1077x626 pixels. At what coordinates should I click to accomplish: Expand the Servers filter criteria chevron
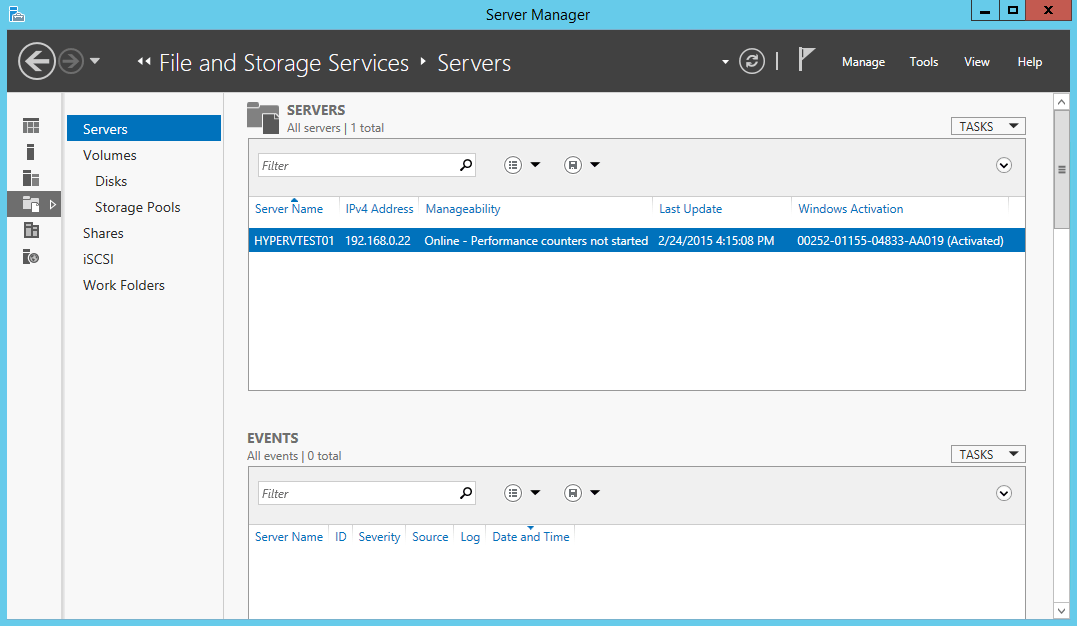1004,165
